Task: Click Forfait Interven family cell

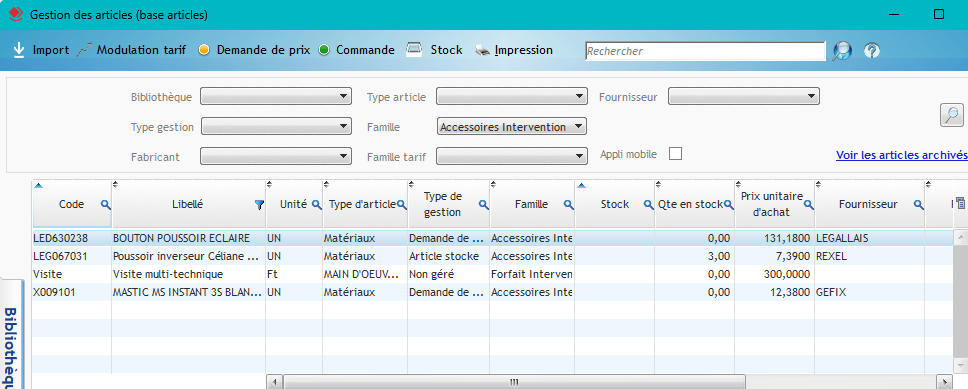Action: point(532,274)
